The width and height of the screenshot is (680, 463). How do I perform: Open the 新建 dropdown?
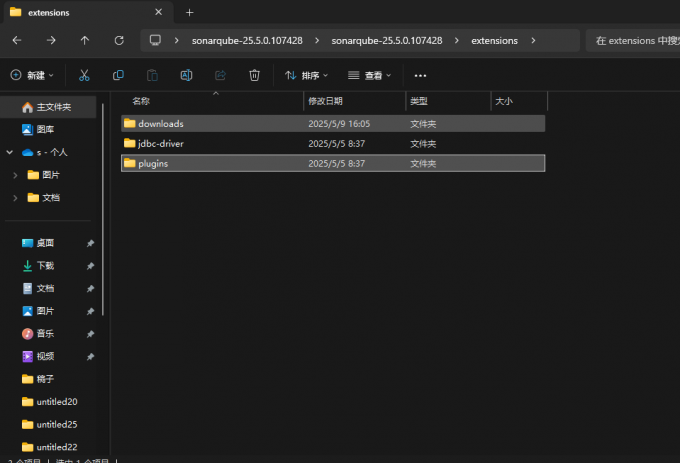32,75
